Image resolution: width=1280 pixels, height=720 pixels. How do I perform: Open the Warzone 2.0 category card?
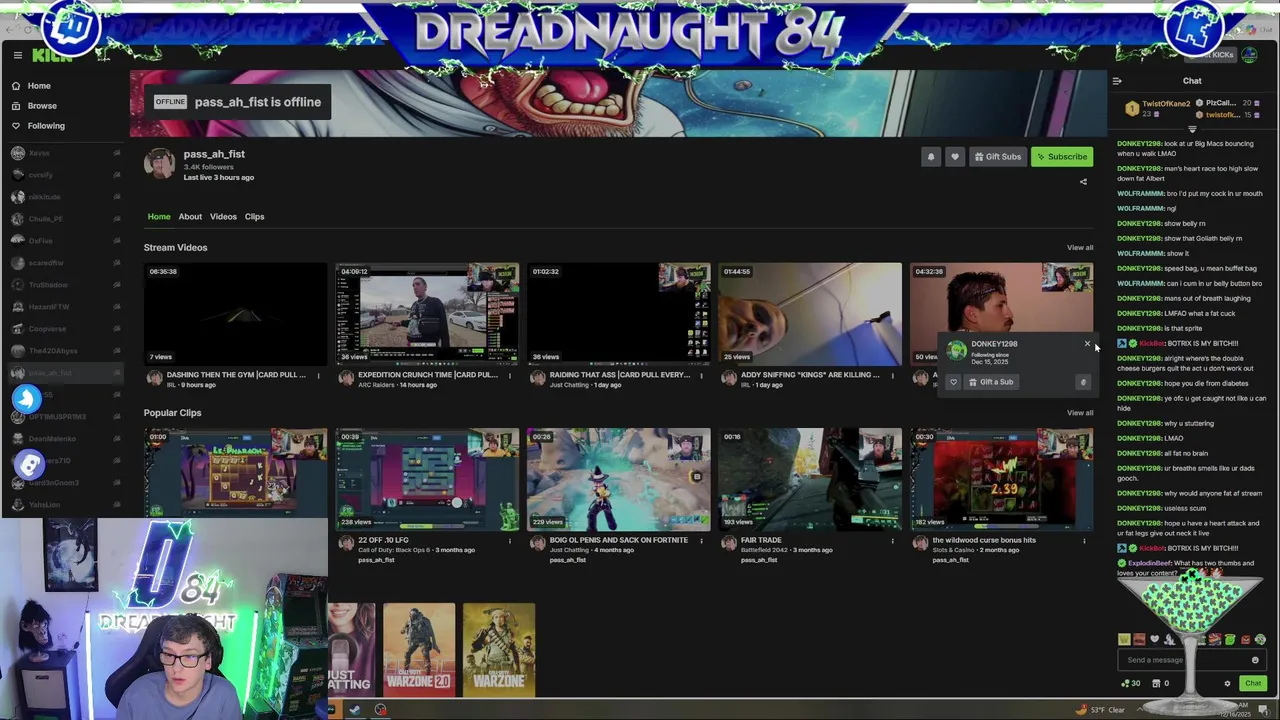(419, 649)
